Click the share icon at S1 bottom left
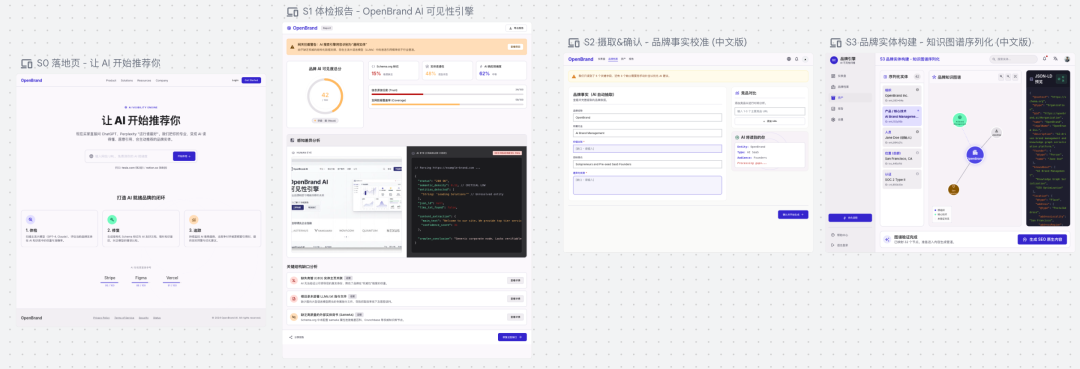The width and height of the screenshot is (1080, 369). (x=291, y=337)
